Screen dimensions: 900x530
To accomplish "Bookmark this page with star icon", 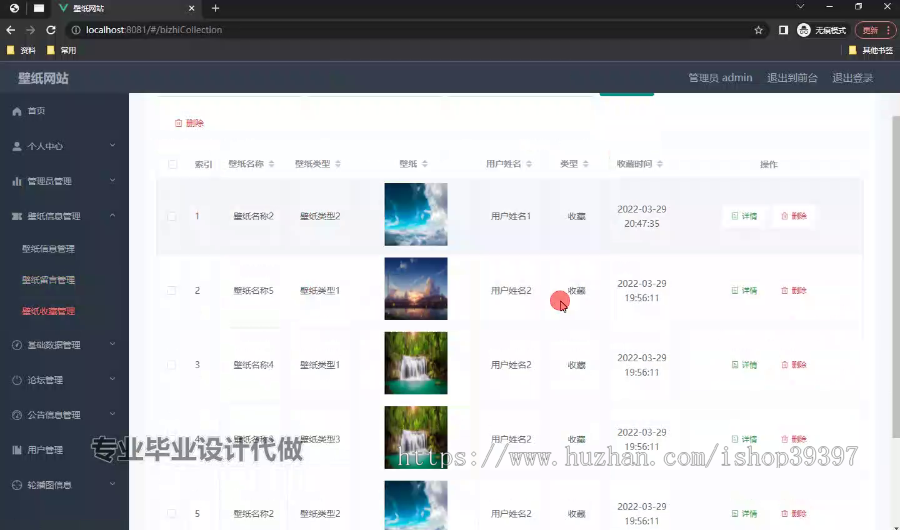I will (x=758, y=30).
